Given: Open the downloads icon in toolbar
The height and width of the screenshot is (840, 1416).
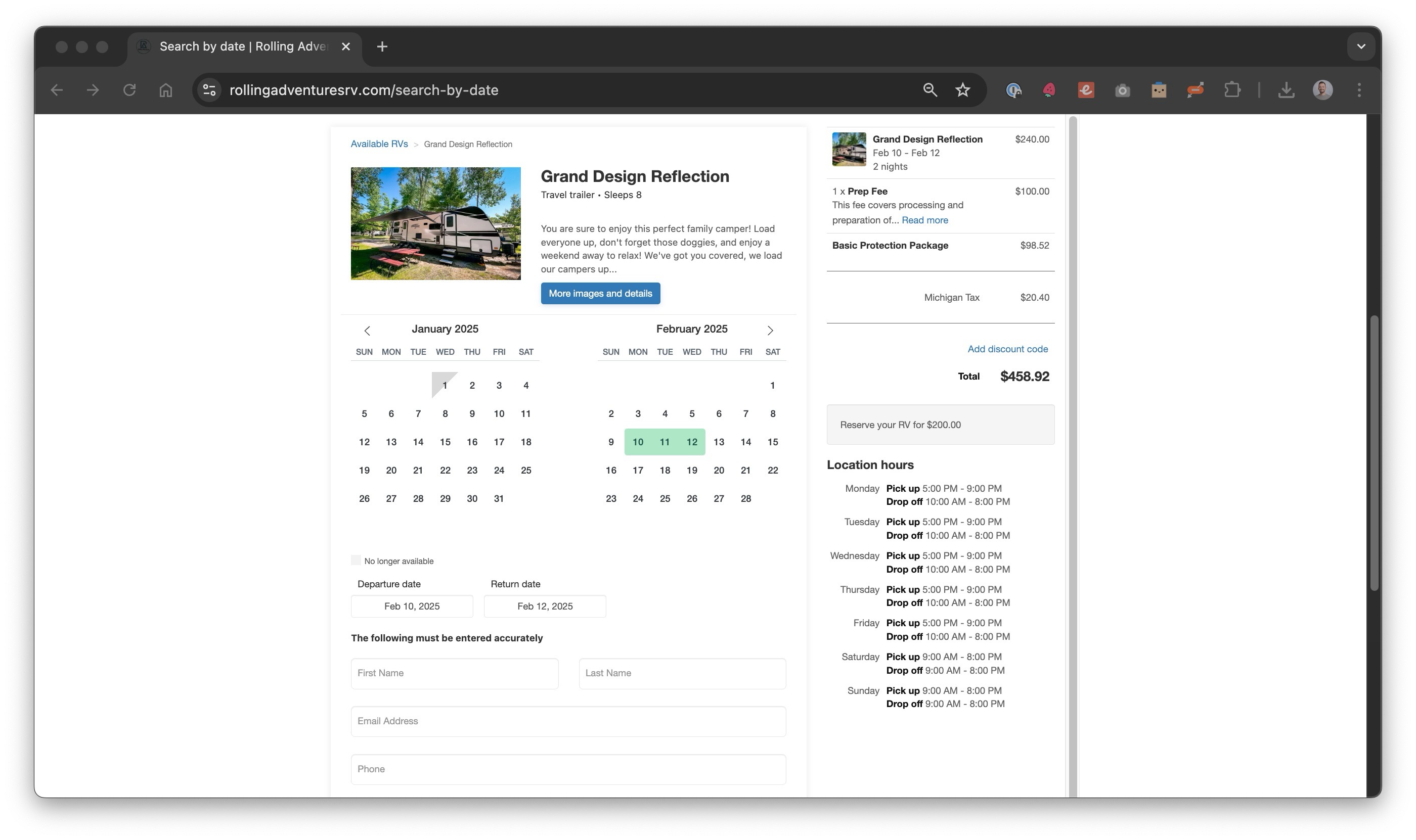Looking at the screenshot, I should click(x=1286, y=90).
